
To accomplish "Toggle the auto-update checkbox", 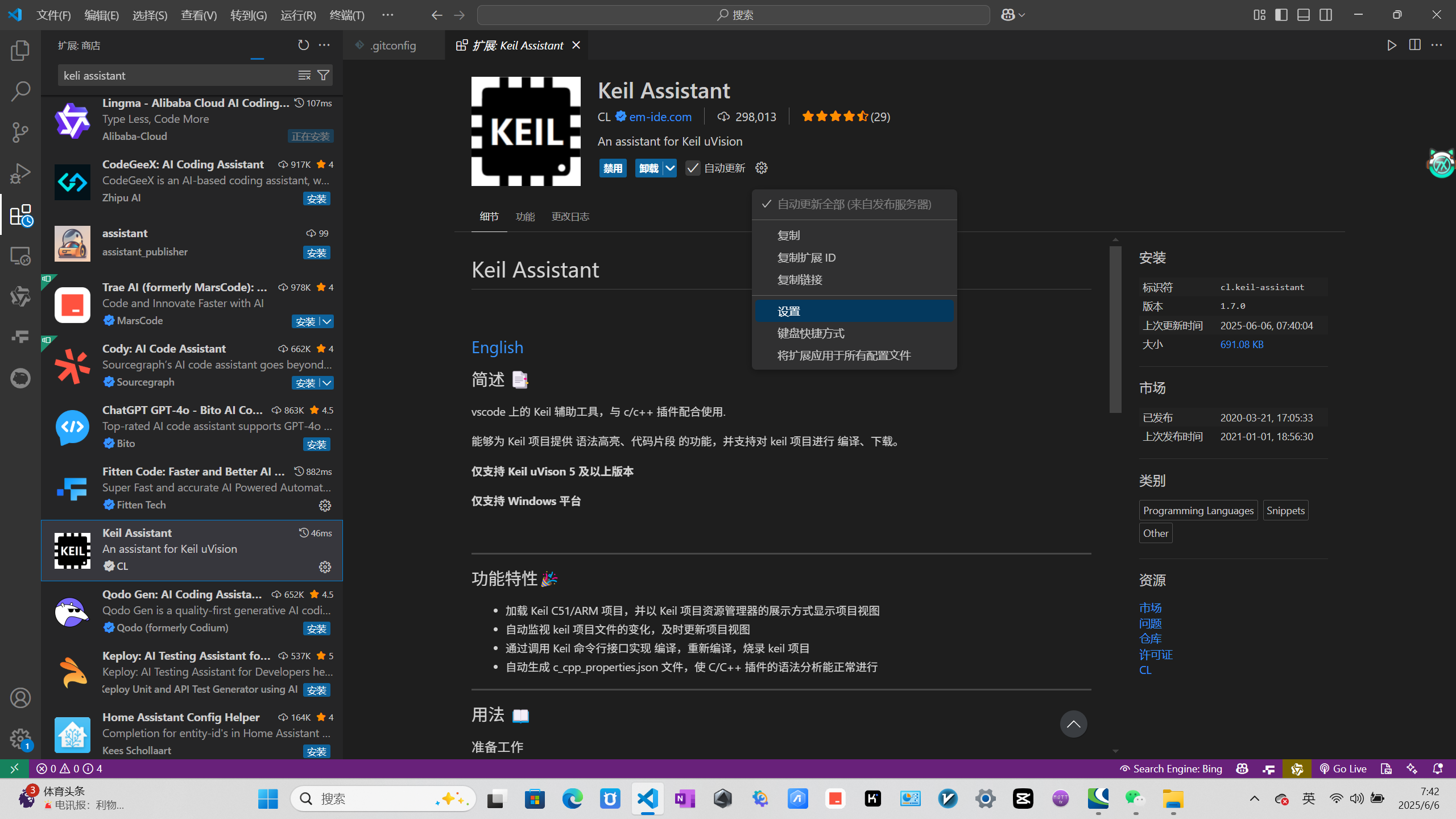I will point(692,168).
